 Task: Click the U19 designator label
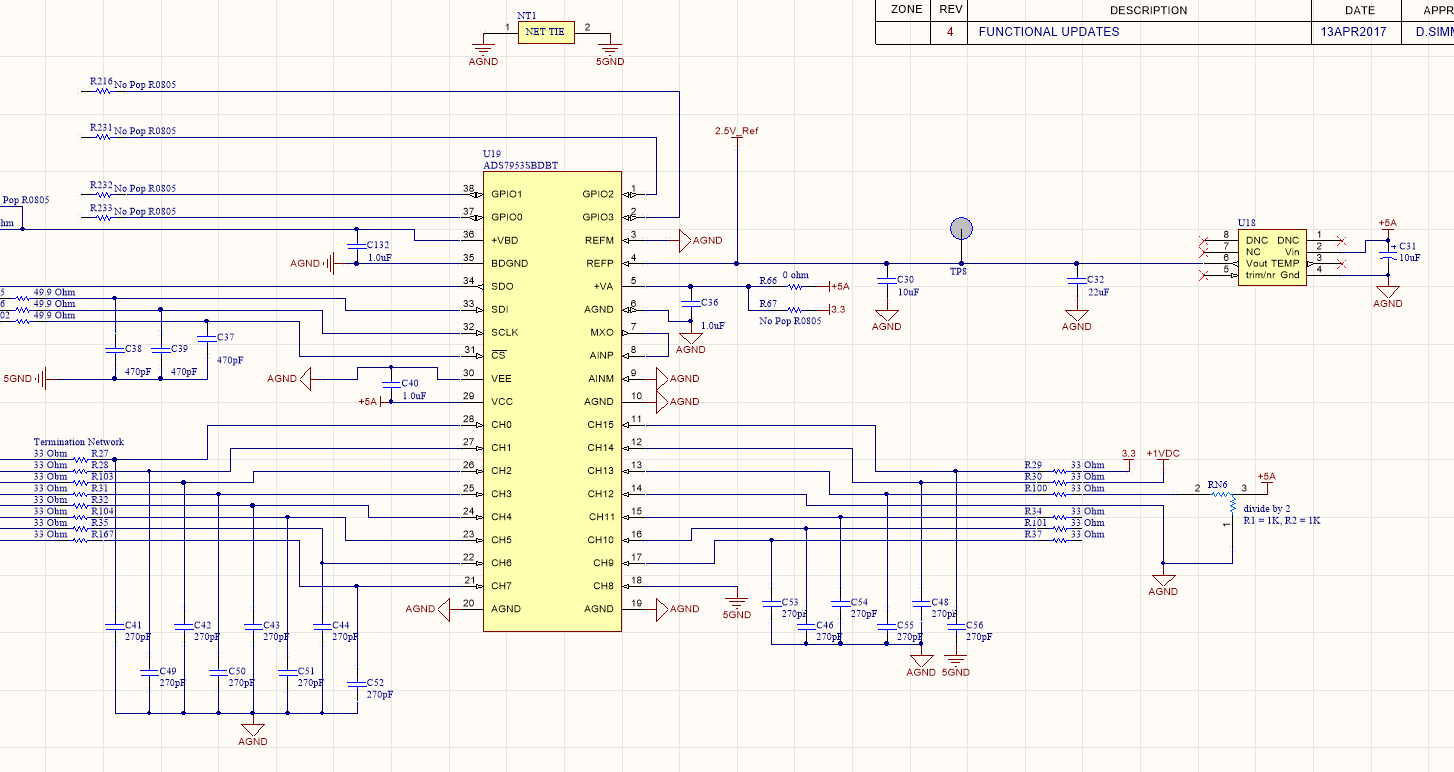(x=491, y=154)
